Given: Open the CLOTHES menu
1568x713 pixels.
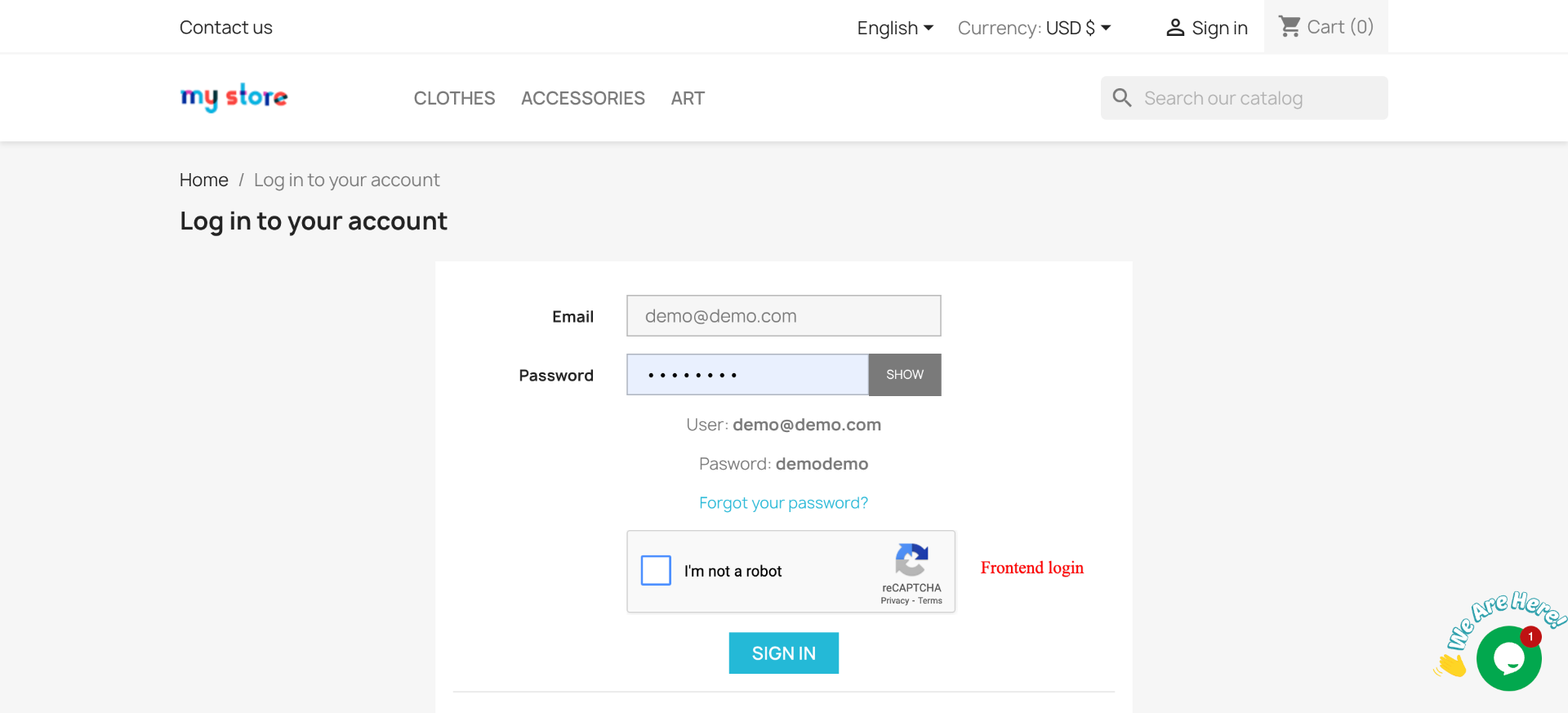Looking at the screenshot, I should (454, 98).
